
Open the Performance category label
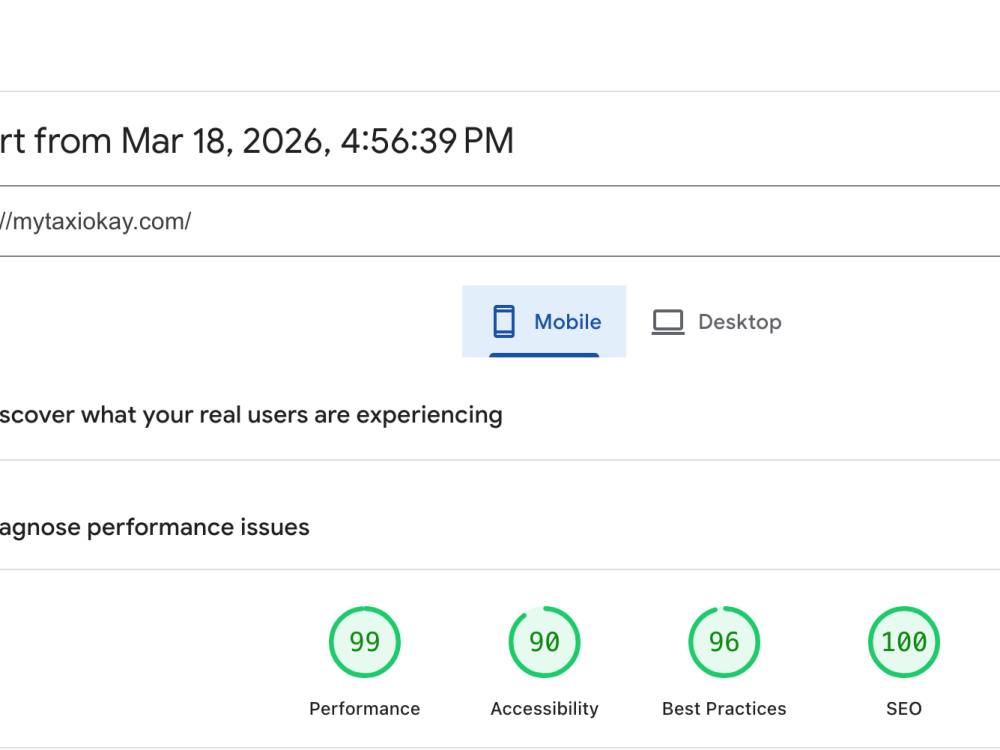[x=365, y=709]
